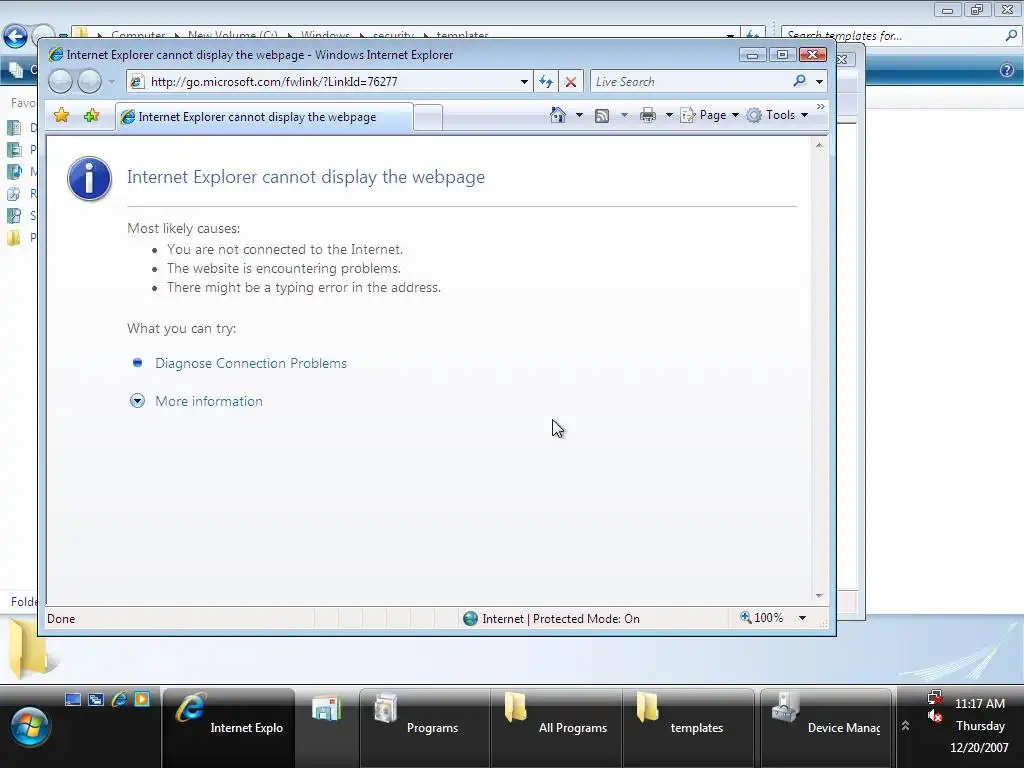Click the Print icon
Image resolution: width=1024 pixels, height=768 pixels.
click(x=648, y=116)
